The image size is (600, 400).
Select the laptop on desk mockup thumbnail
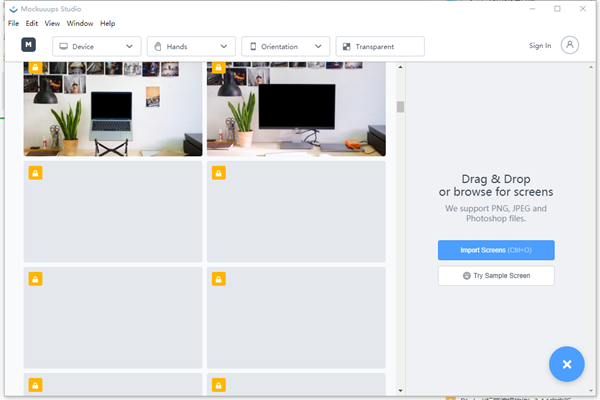[113, 109]
